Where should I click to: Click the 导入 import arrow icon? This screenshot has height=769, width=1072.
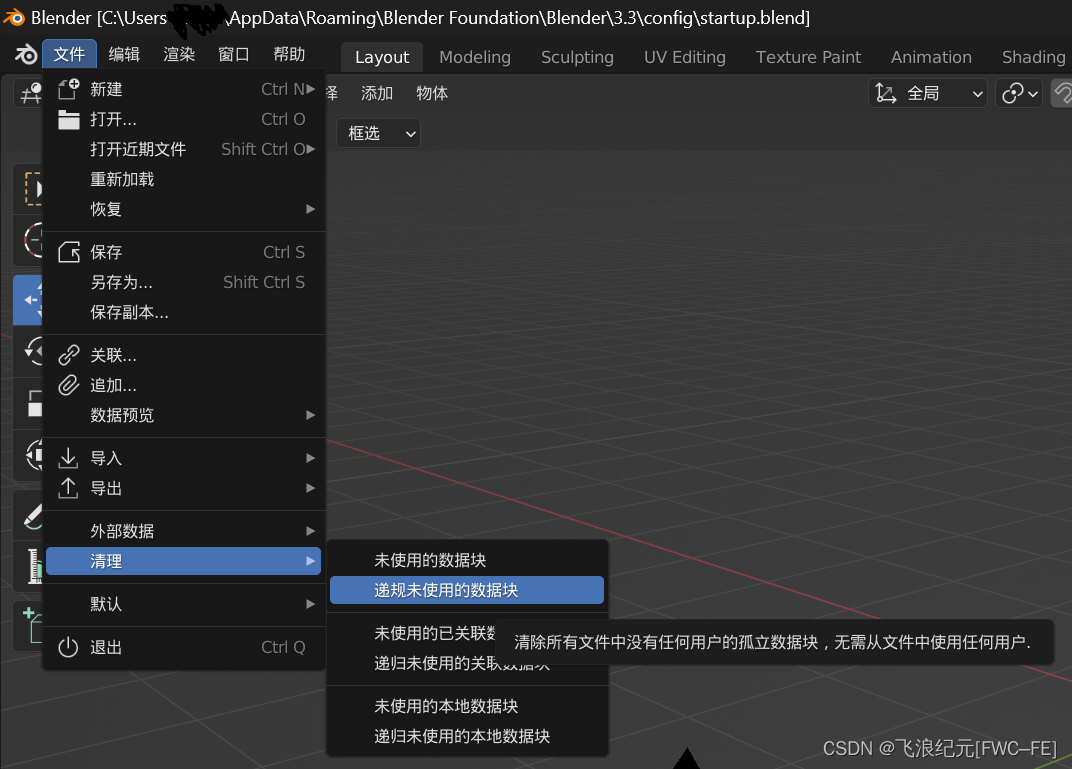(x=68, y=458)
